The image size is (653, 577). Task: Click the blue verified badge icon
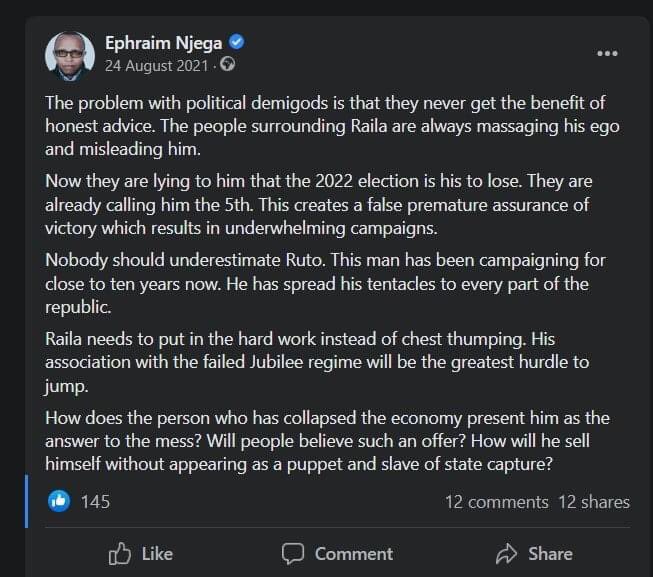(237, 42)
